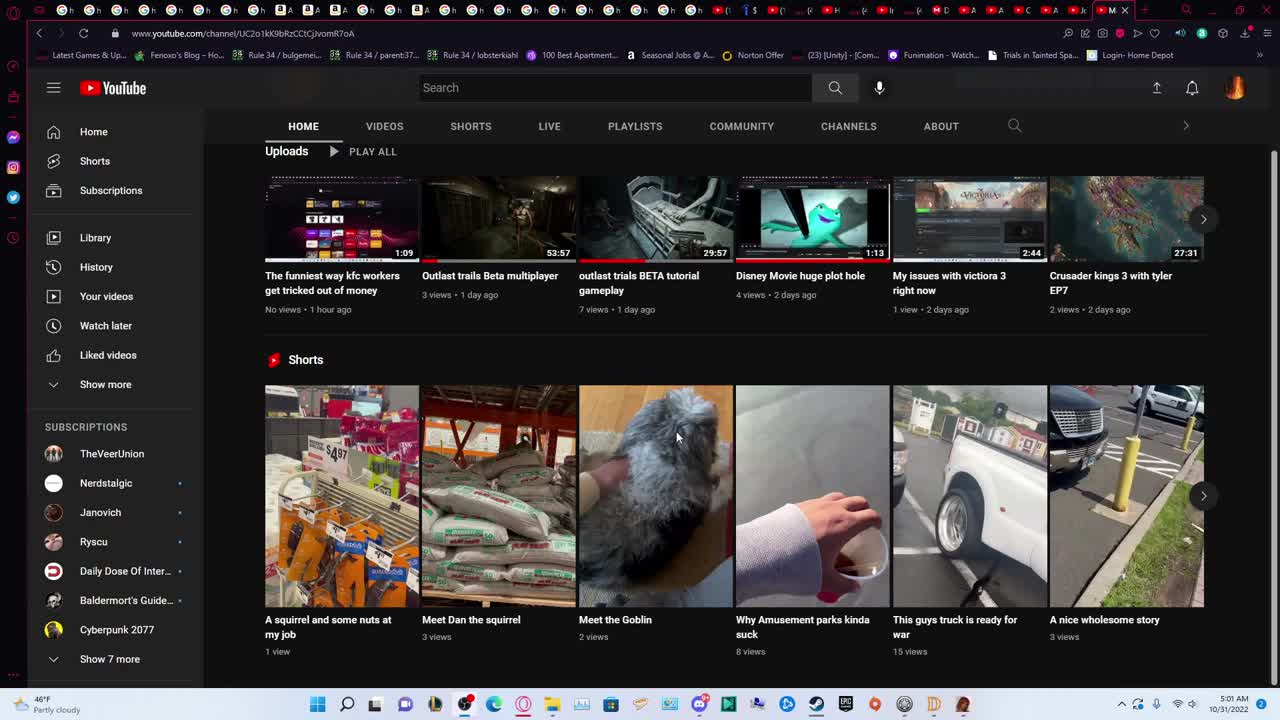Image resolution: width=1280 pixels, height=720 pixels.
Task: Open the Meet the Goblin short
Action: [x=656, y=496]
